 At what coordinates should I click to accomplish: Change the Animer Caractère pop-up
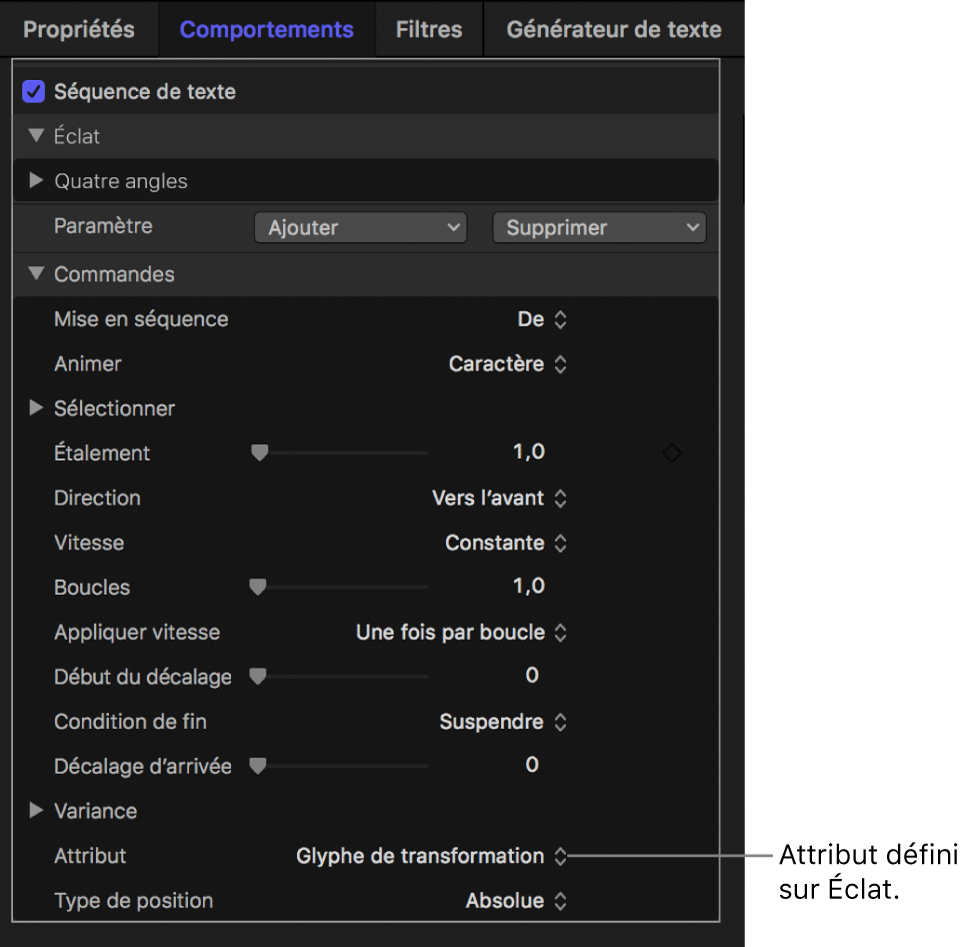[508, 365]
